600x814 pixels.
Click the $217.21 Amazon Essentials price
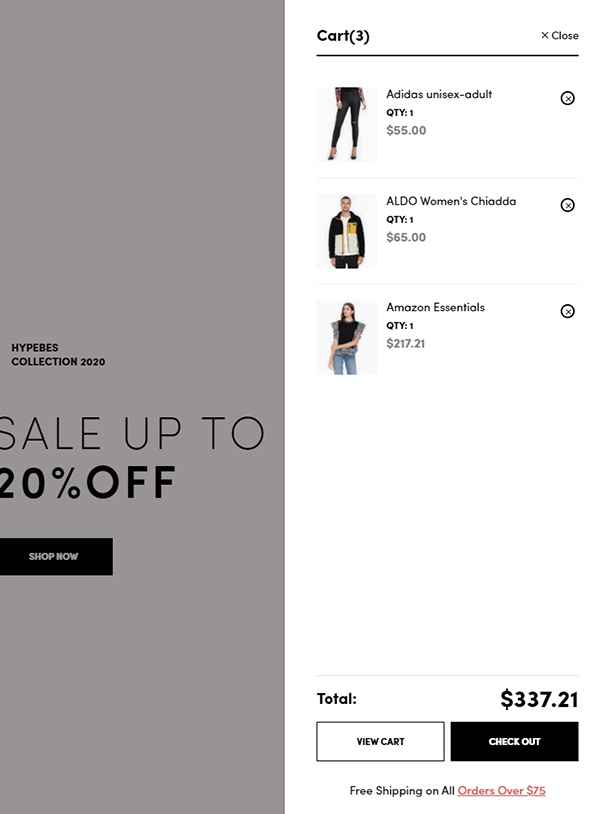405,343
